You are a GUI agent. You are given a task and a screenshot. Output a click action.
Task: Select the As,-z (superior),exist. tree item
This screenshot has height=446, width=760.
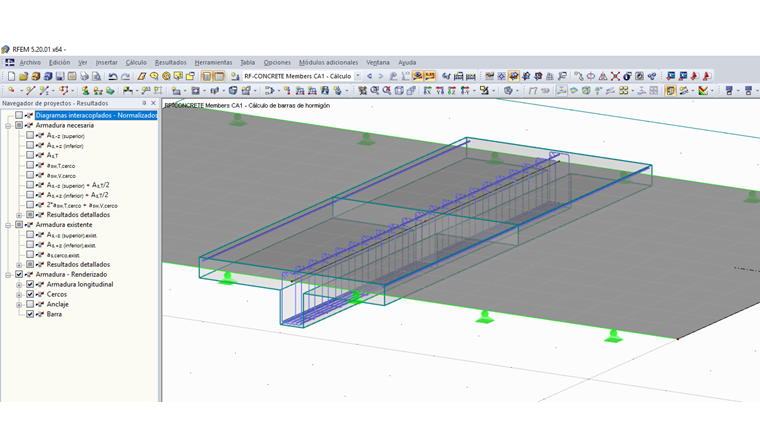point(72,235)
